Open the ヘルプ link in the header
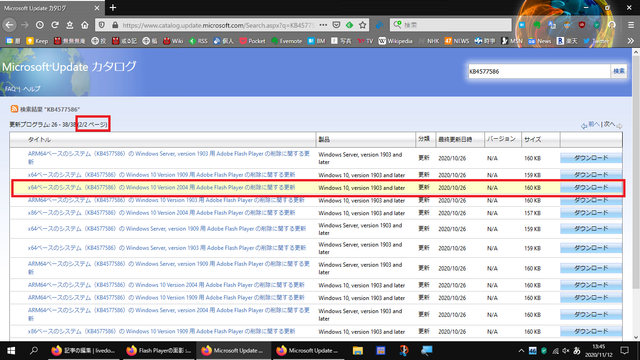 click(x=31, y=89)
